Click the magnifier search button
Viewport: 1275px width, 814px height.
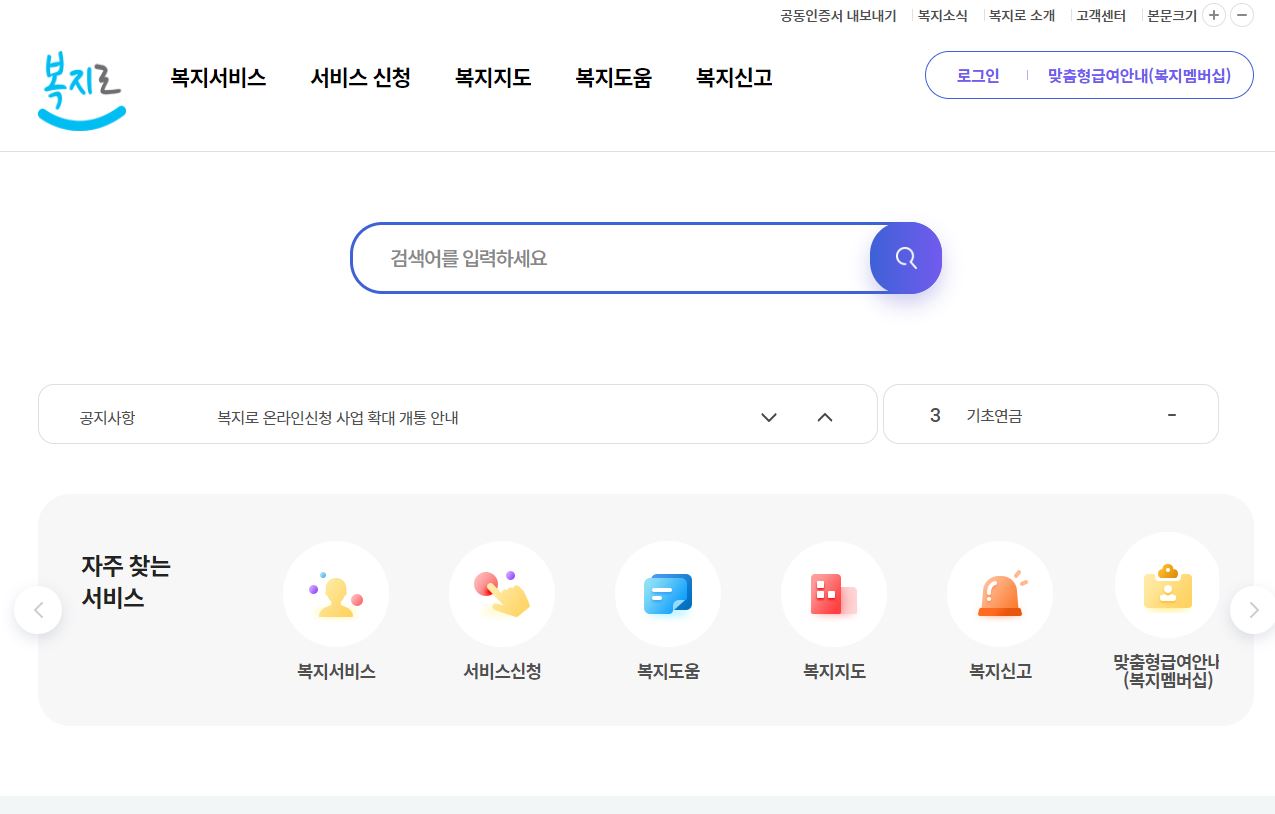906,258
